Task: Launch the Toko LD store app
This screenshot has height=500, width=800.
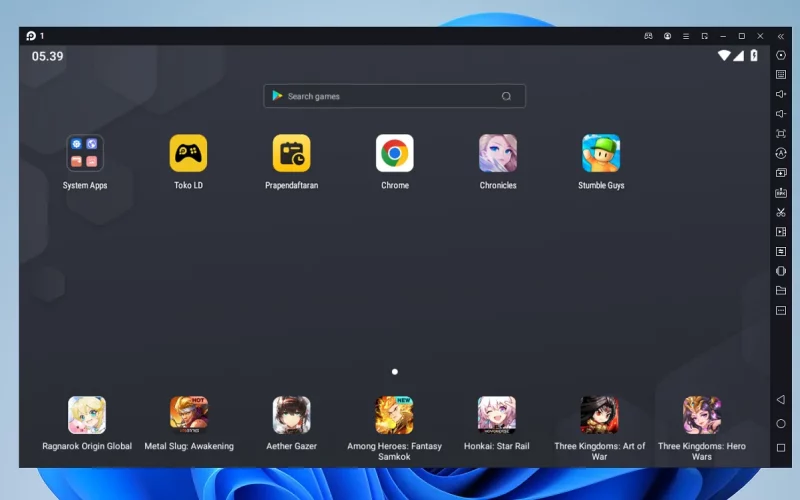Action: (x=188, y=153)
